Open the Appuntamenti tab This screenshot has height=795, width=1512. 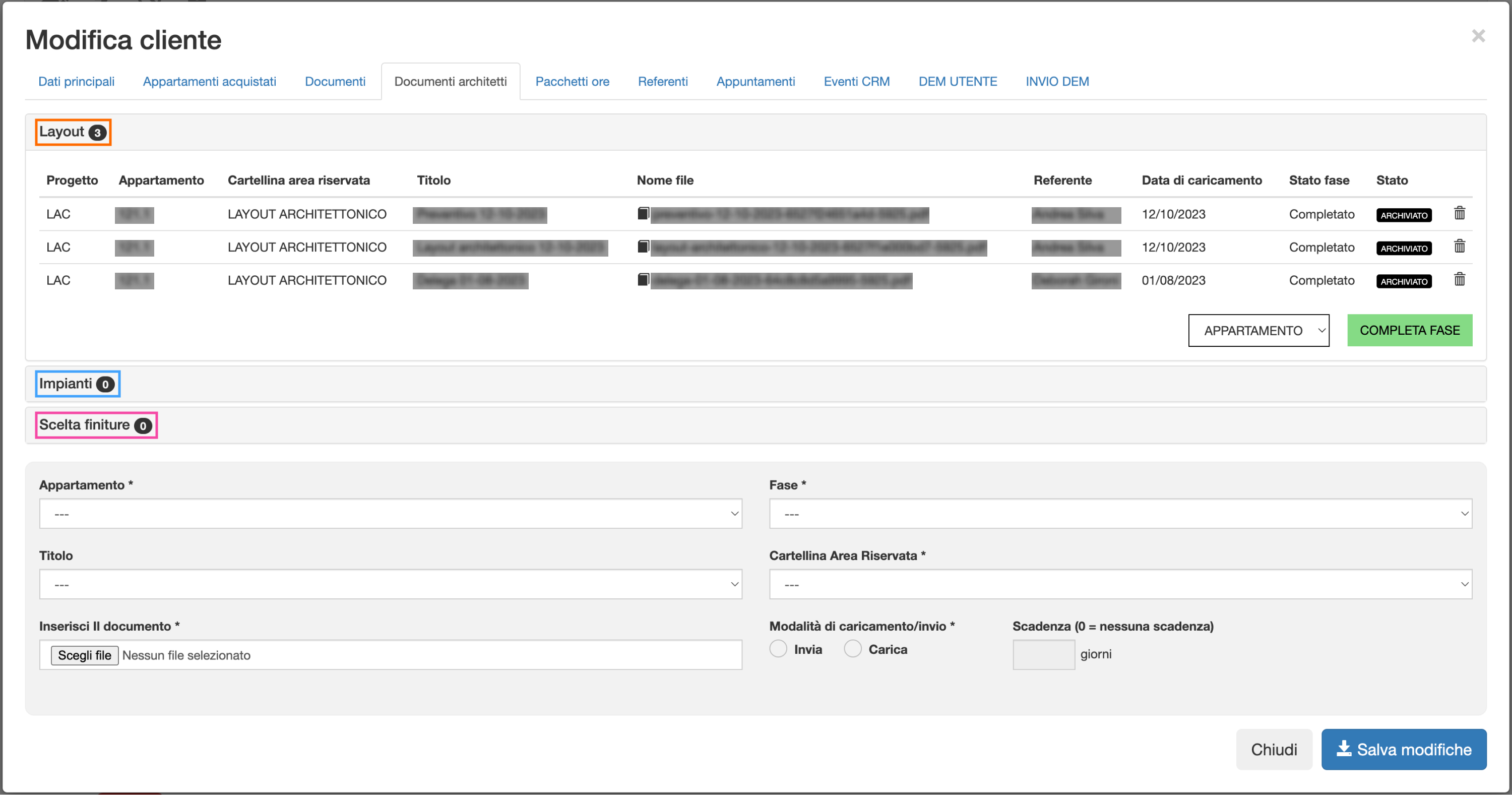(755, 82)
